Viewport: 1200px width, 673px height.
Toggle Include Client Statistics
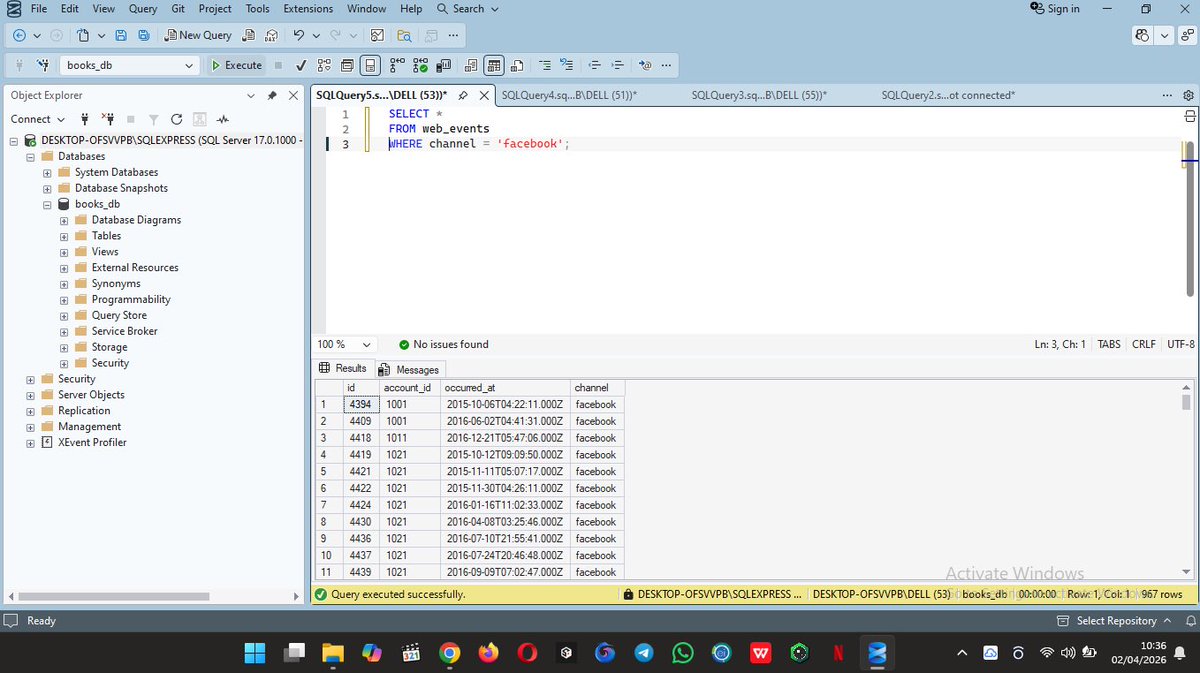pyautogui.click(x=443, y=65)
